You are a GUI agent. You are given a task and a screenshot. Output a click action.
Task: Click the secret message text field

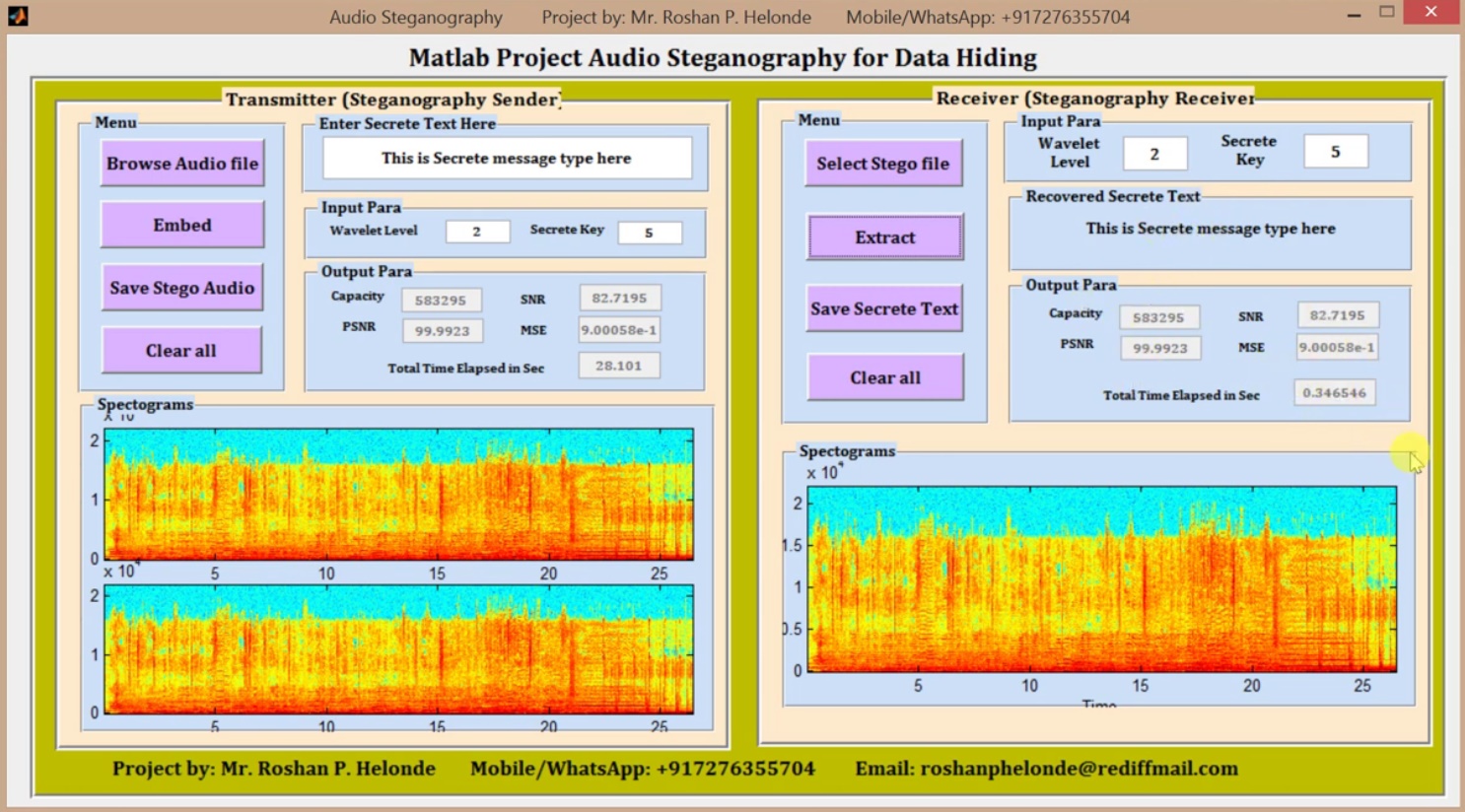pos(506,158)
